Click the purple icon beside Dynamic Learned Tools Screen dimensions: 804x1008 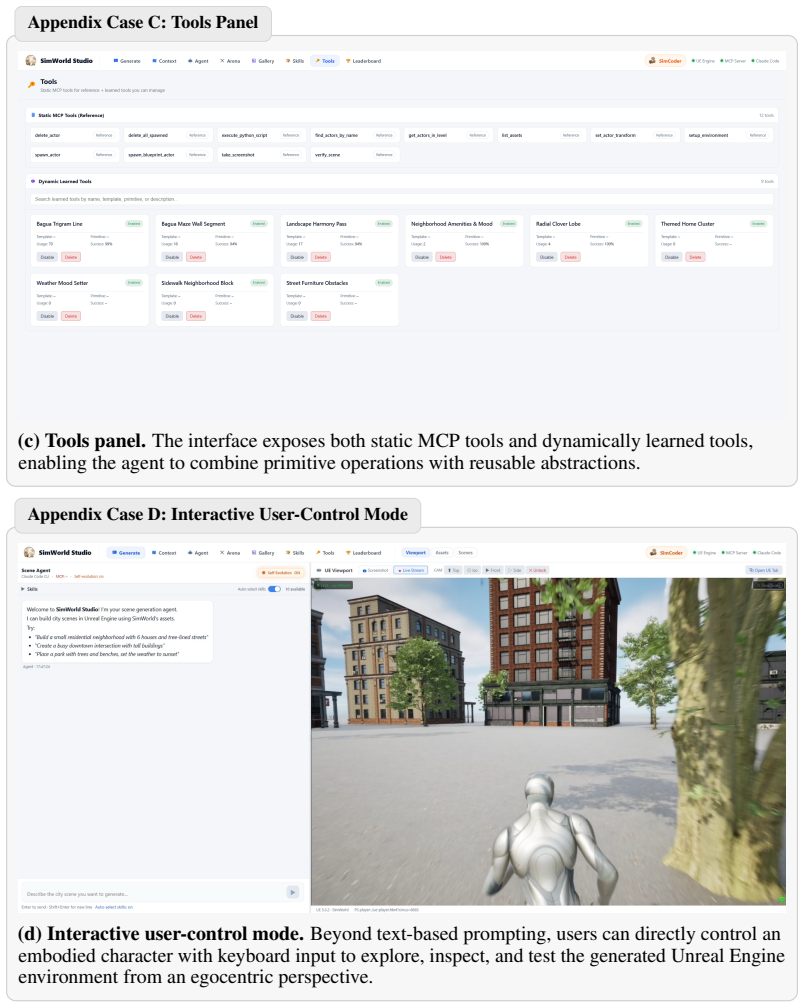point(33,181)
